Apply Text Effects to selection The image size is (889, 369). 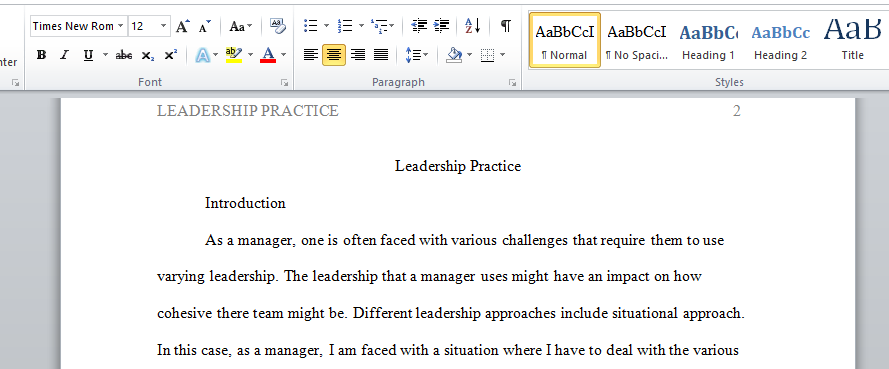pos(203,55)
